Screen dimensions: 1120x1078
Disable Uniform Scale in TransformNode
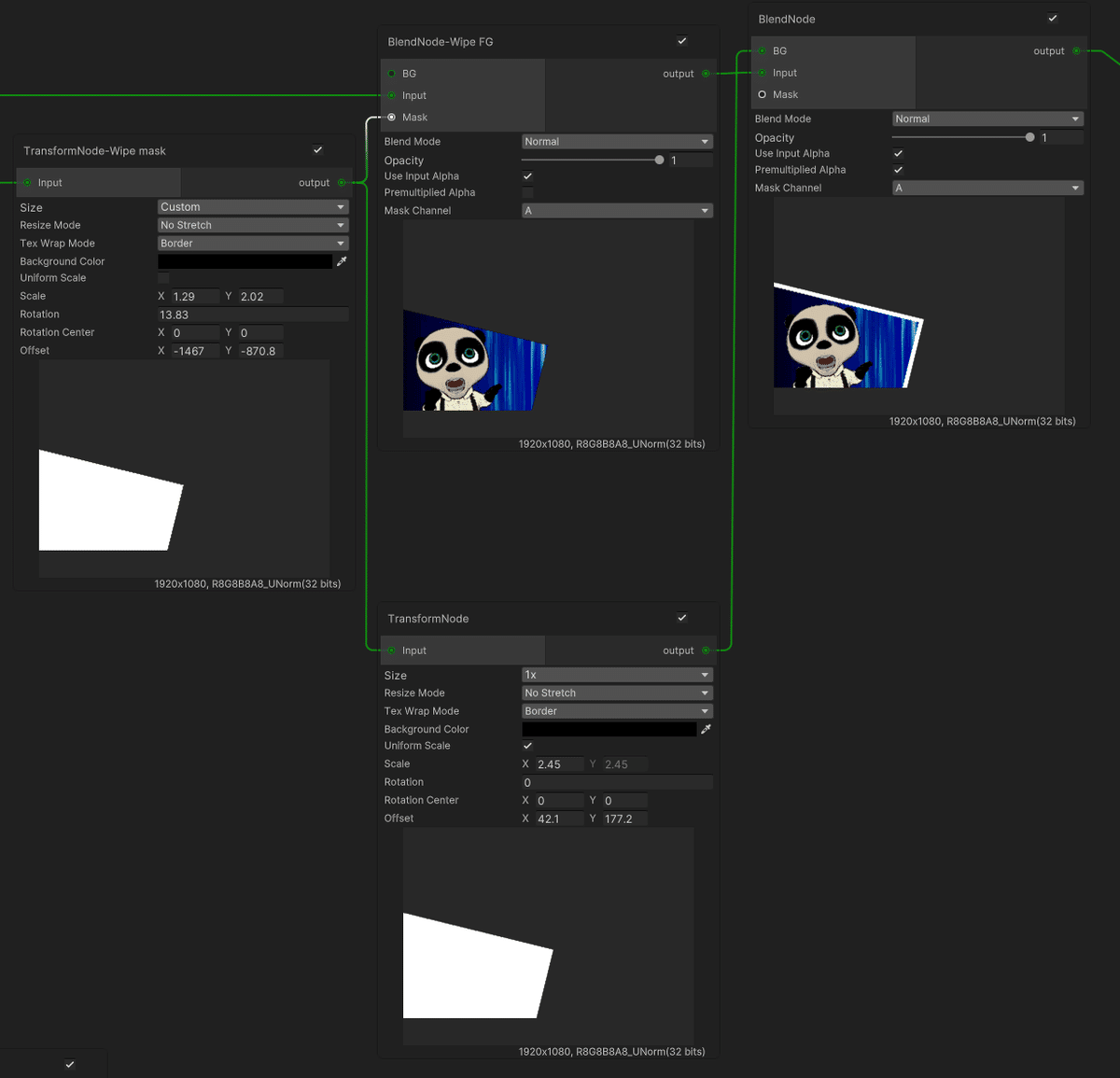pyautogui.click(x=528, y=746)
